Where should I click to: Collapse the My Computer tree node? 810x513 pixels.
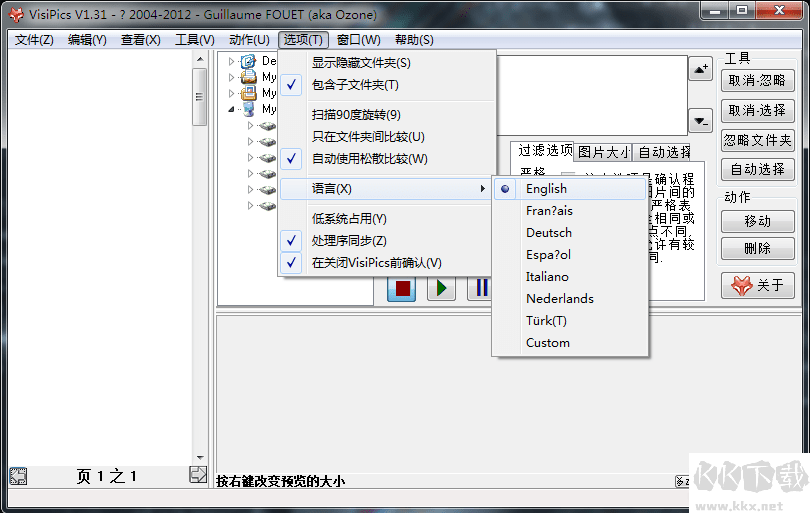click(231, 110)
